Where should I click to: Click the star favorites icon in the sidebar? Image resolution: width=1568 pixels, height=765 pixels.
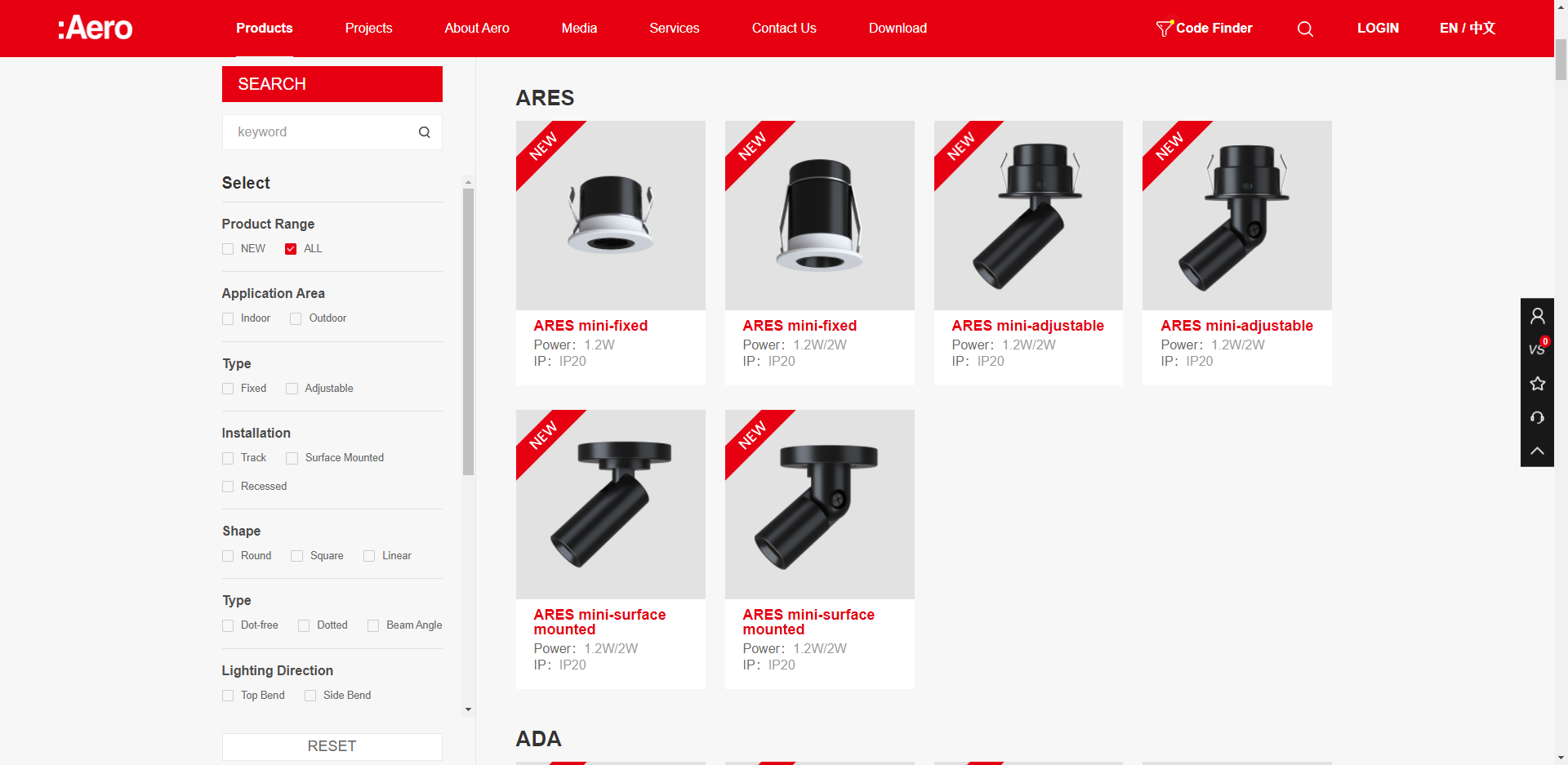pos(1538,384)
